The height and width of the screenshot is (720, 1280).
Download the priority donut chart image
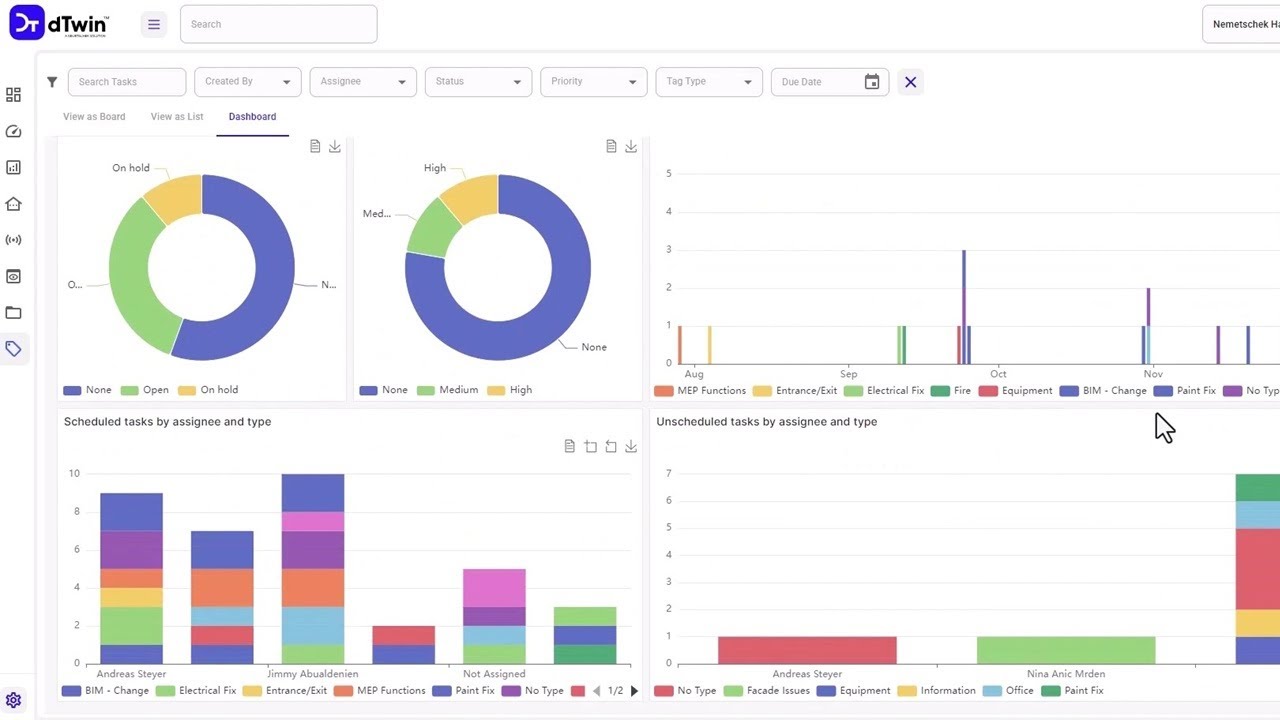pos(631,146)
